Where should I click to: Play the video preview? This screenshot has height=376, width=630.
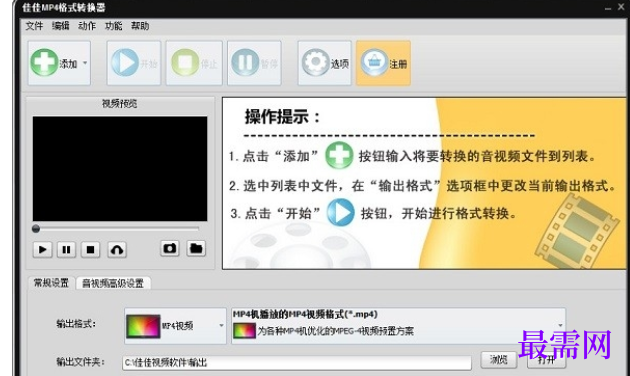point(42,250)
